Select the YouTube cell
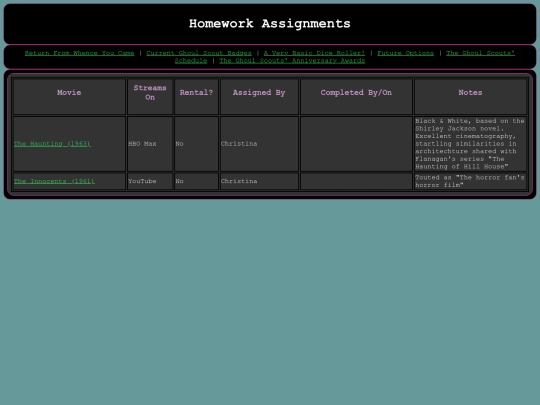Screen dimensions: 540x405 point(150,181)
